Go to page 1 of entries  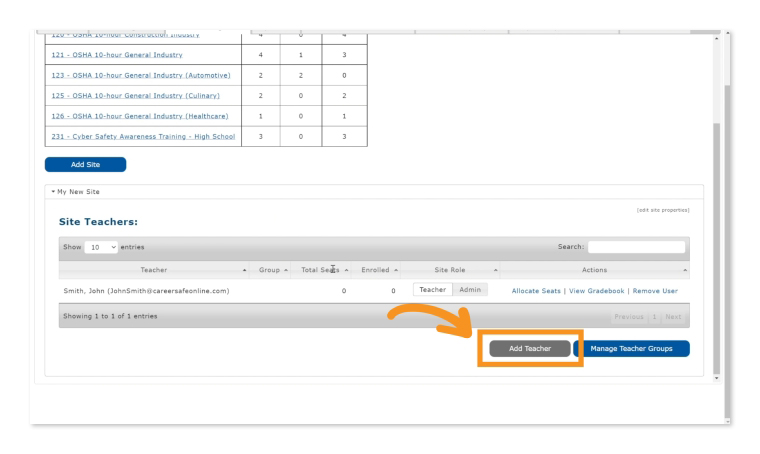654,316
